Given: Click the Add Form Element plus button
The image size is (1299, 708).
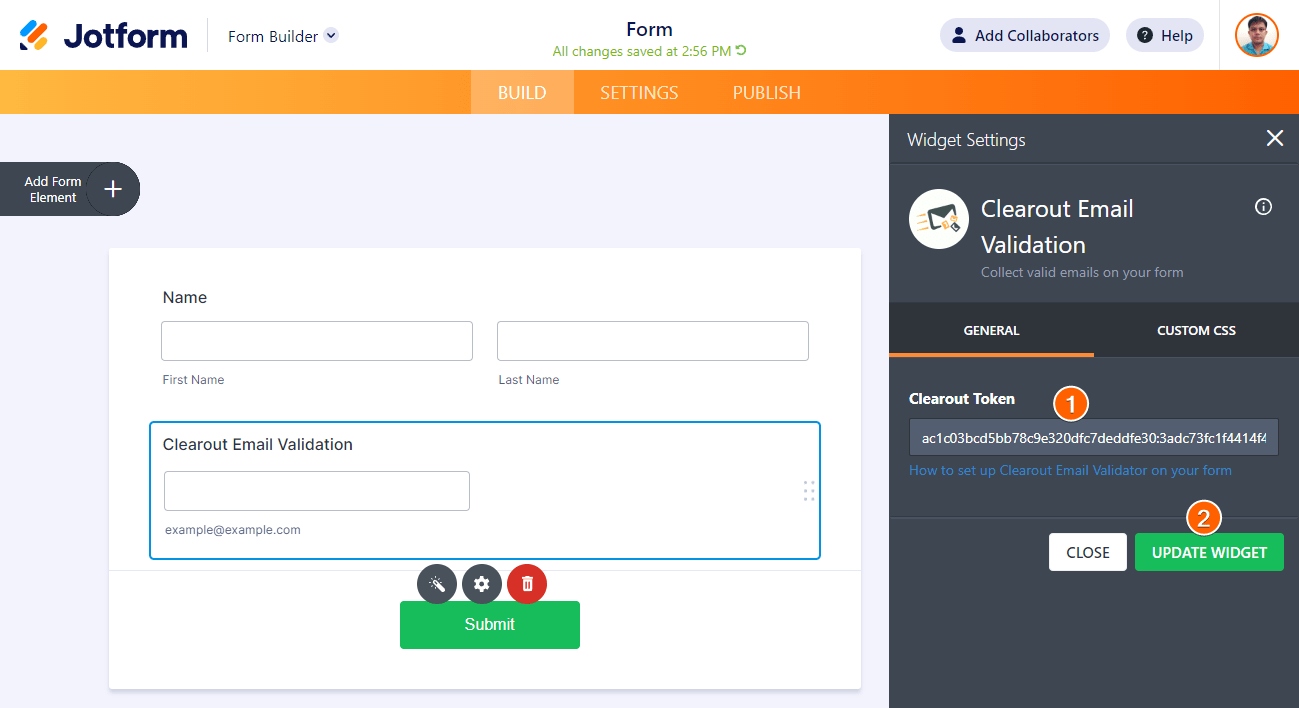Looking at the screenshot, I should coord(113,189).
